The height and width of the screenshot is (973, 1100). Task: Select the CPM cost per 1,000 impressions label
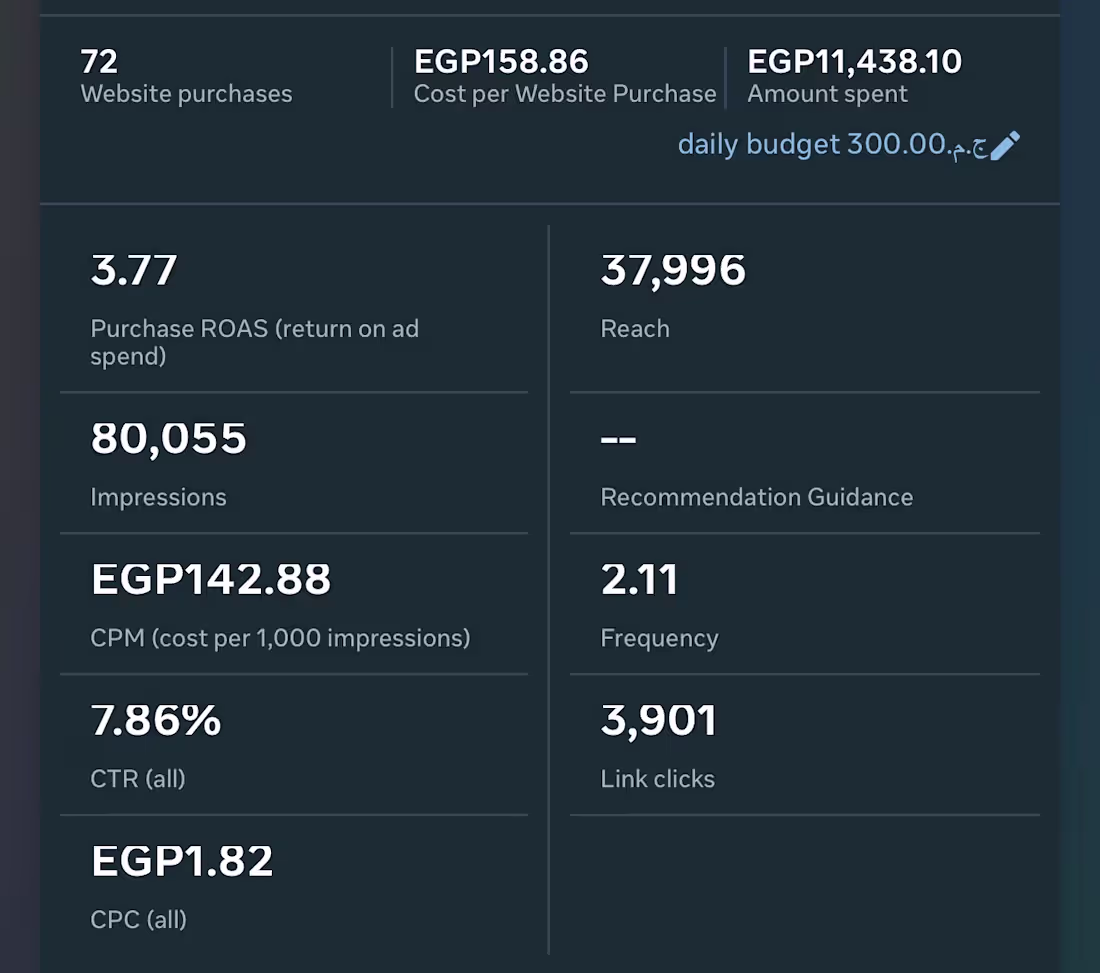tap(280, 638)
